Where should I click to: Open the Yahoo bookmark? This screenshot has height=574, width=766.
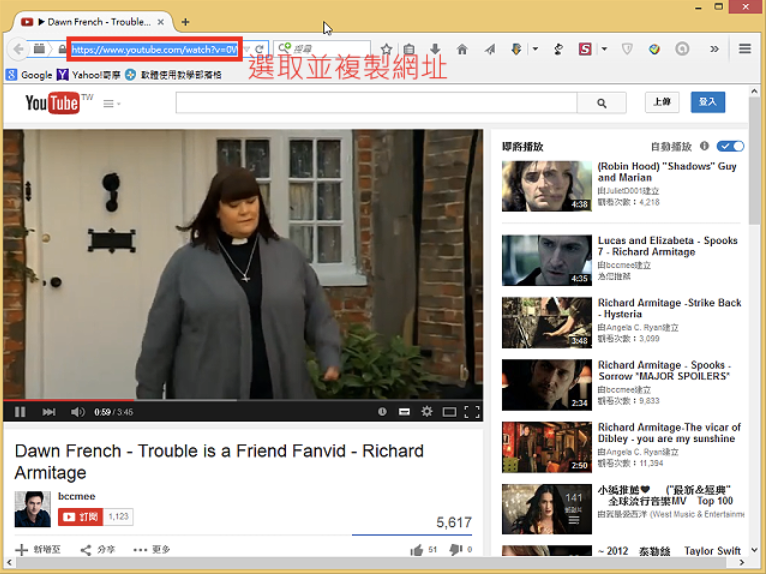pos(88,75)
